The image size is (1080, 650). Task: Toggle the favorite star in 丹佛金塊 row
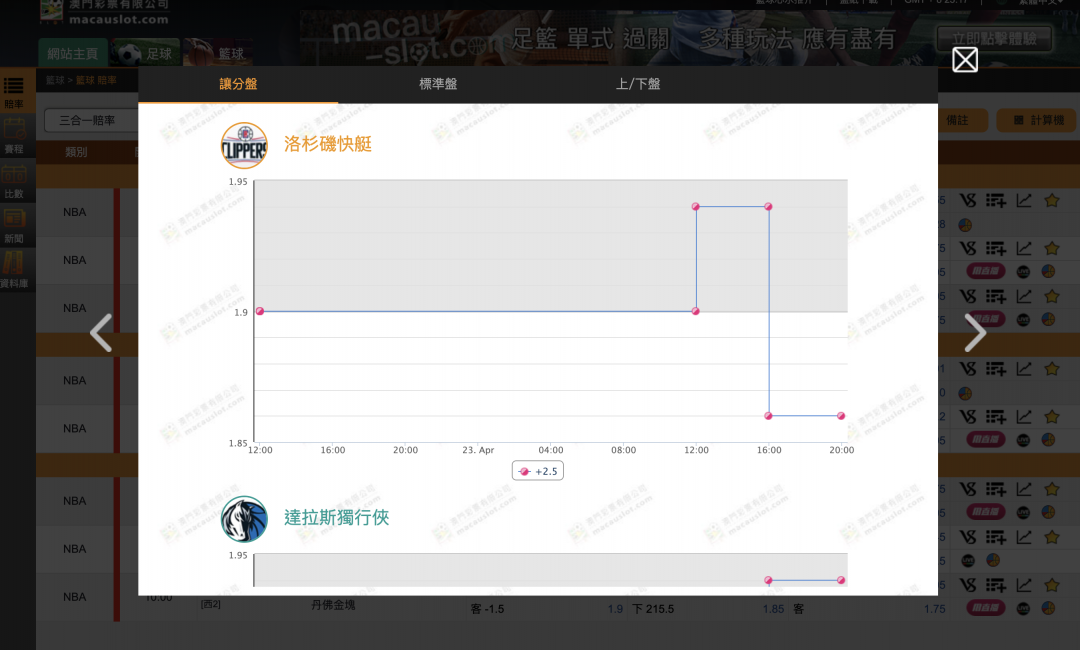(x=1052, y=585)
